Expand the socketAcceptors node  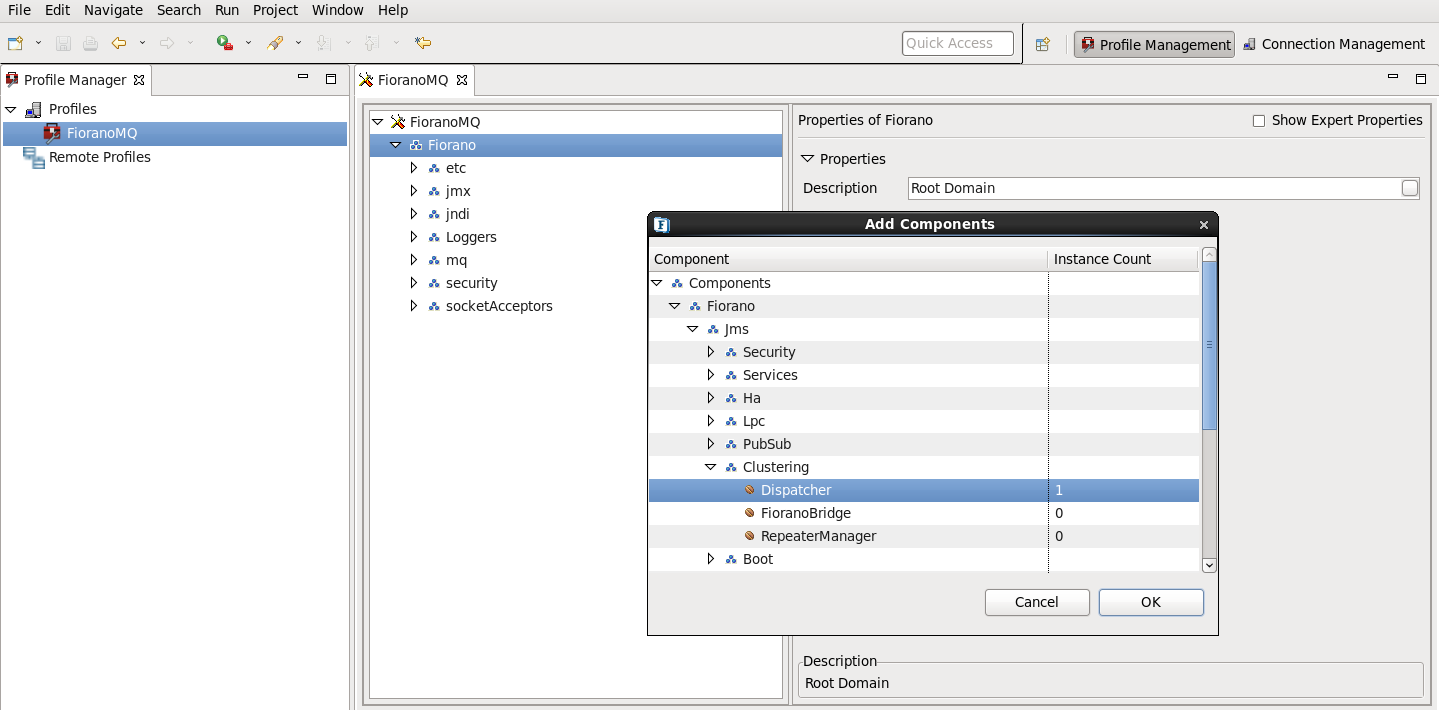pyautogui.click(x=414, y=306)
